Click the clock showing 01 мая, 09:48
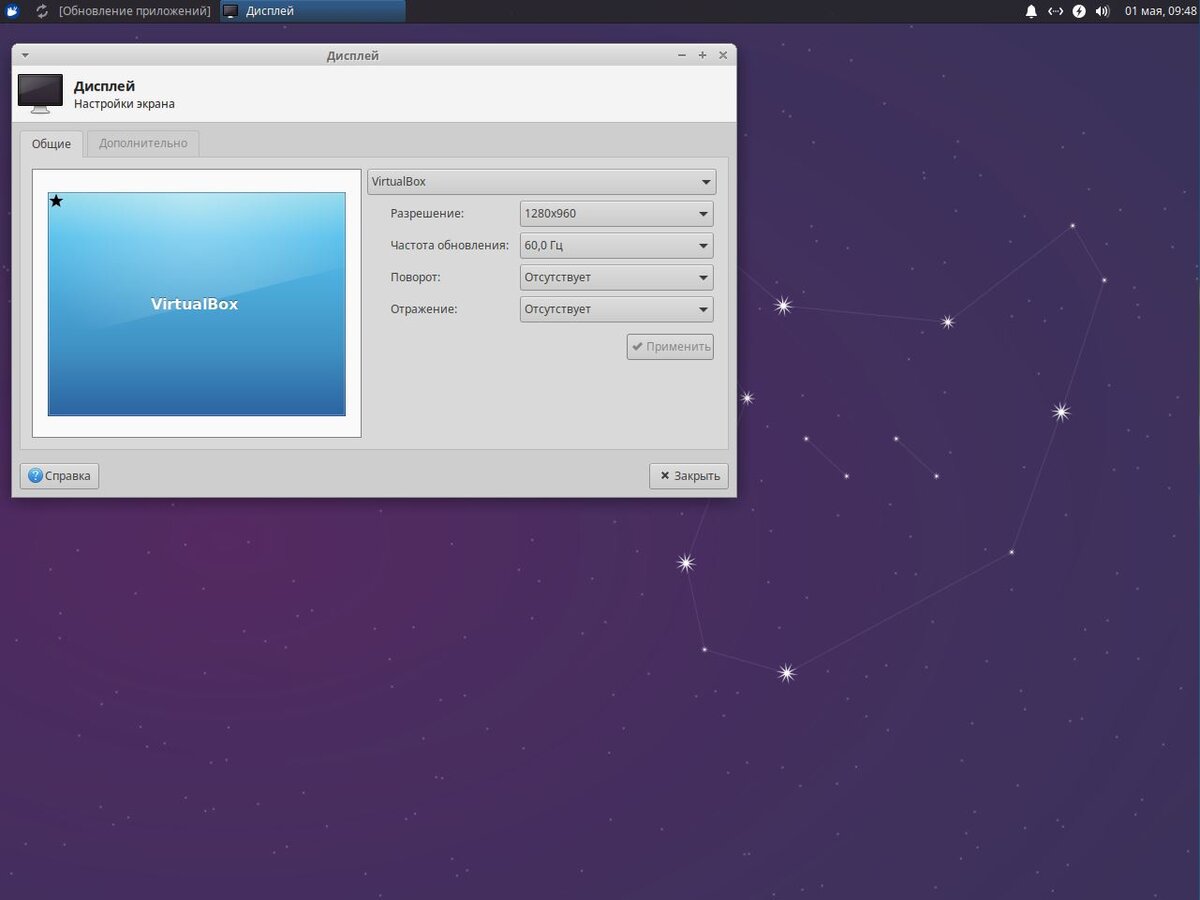 pos(1160,11)
